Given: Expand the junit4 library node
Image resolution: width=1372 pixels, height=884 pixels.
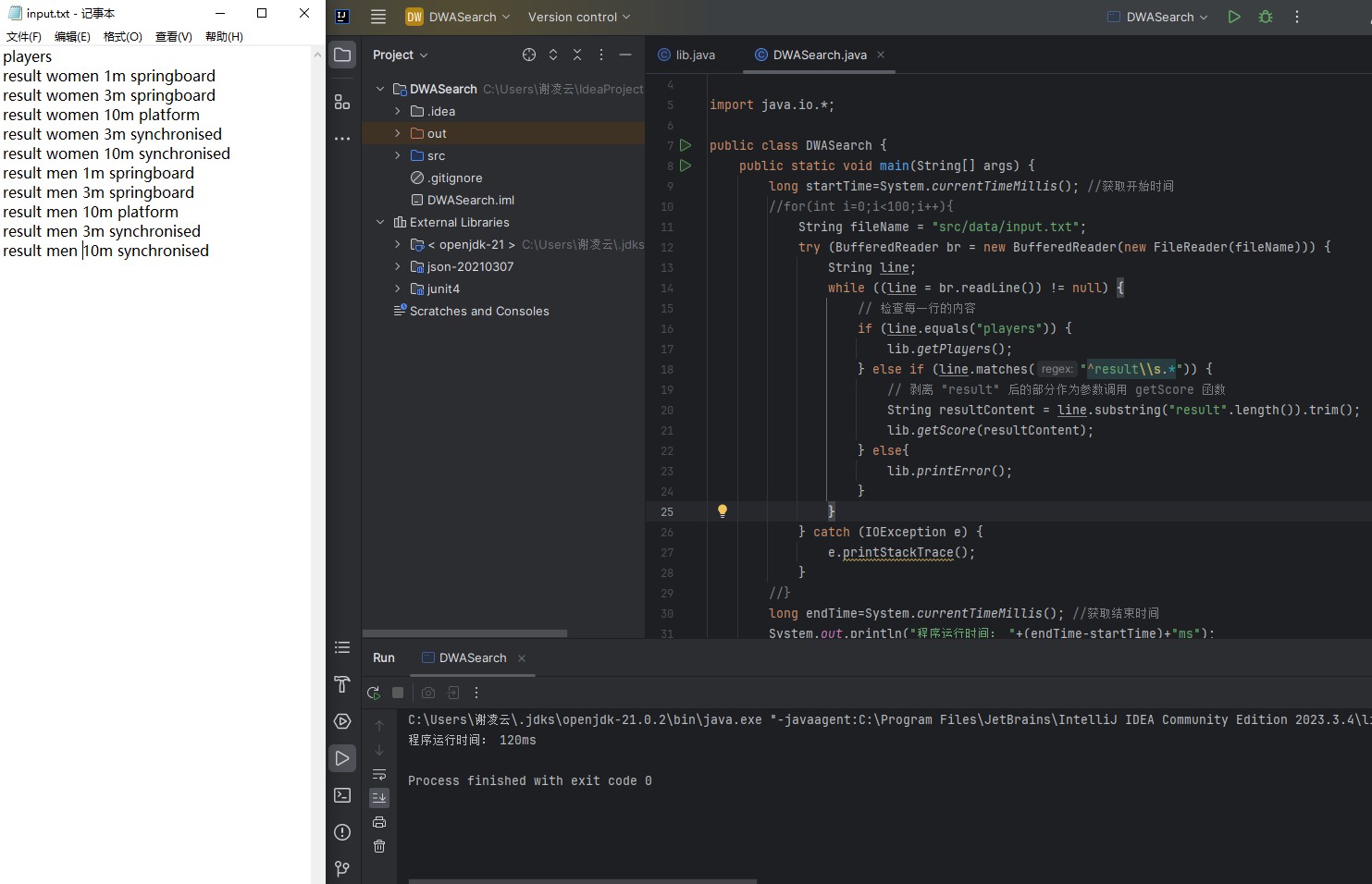Looking at the screenshot, I should coord(398,289).
